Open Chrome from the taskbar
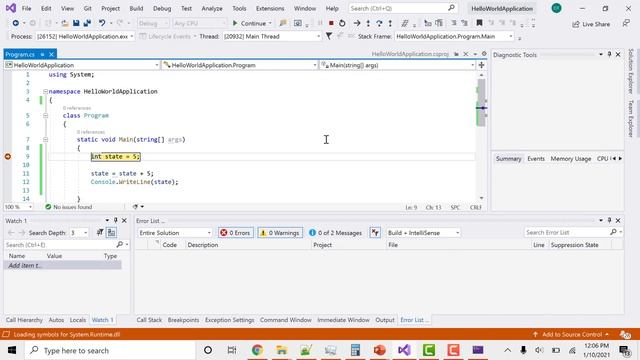This screenshot has width=640, height=360. [257, 350]
